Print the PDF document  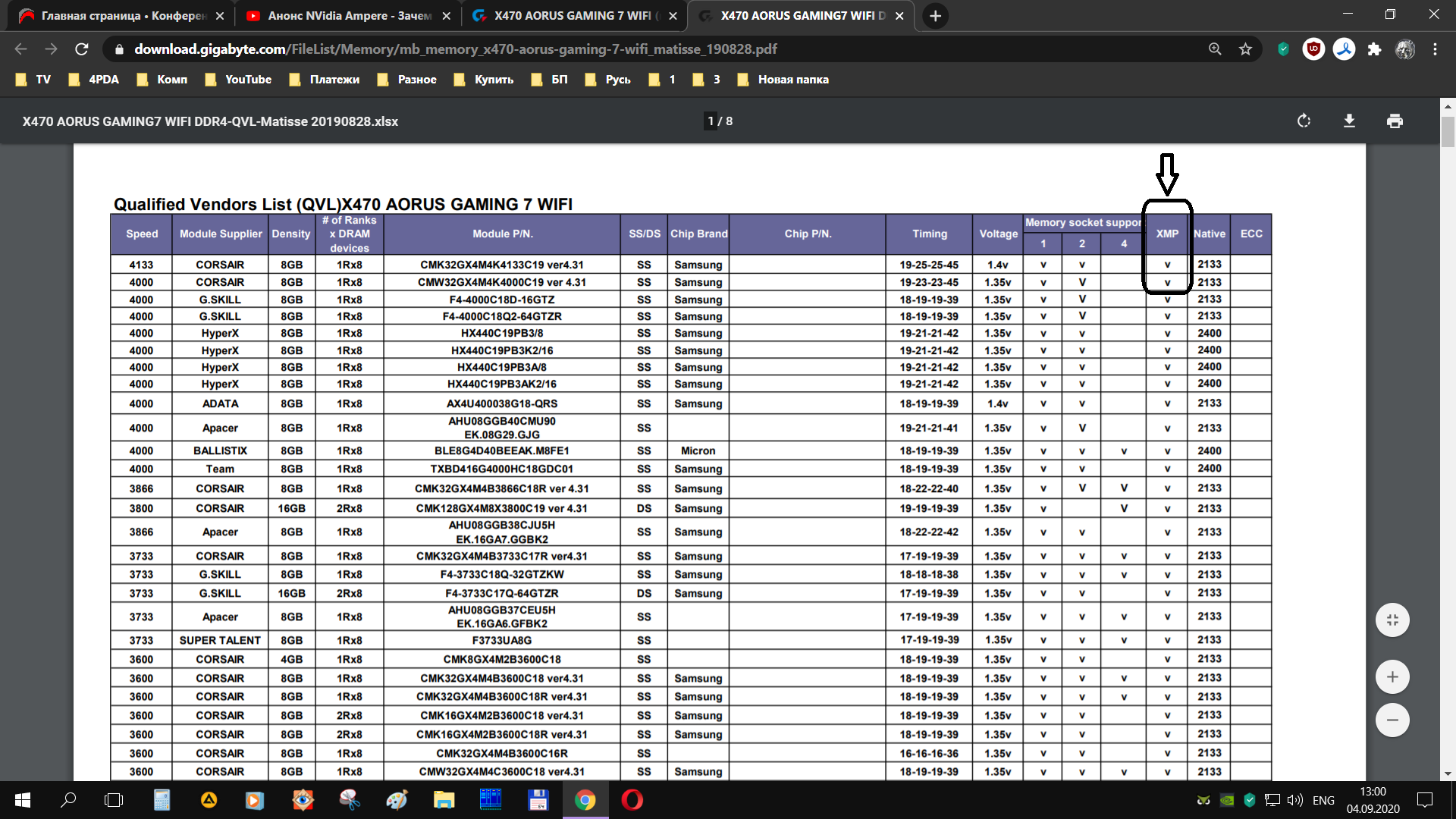tap(1395, 121)
